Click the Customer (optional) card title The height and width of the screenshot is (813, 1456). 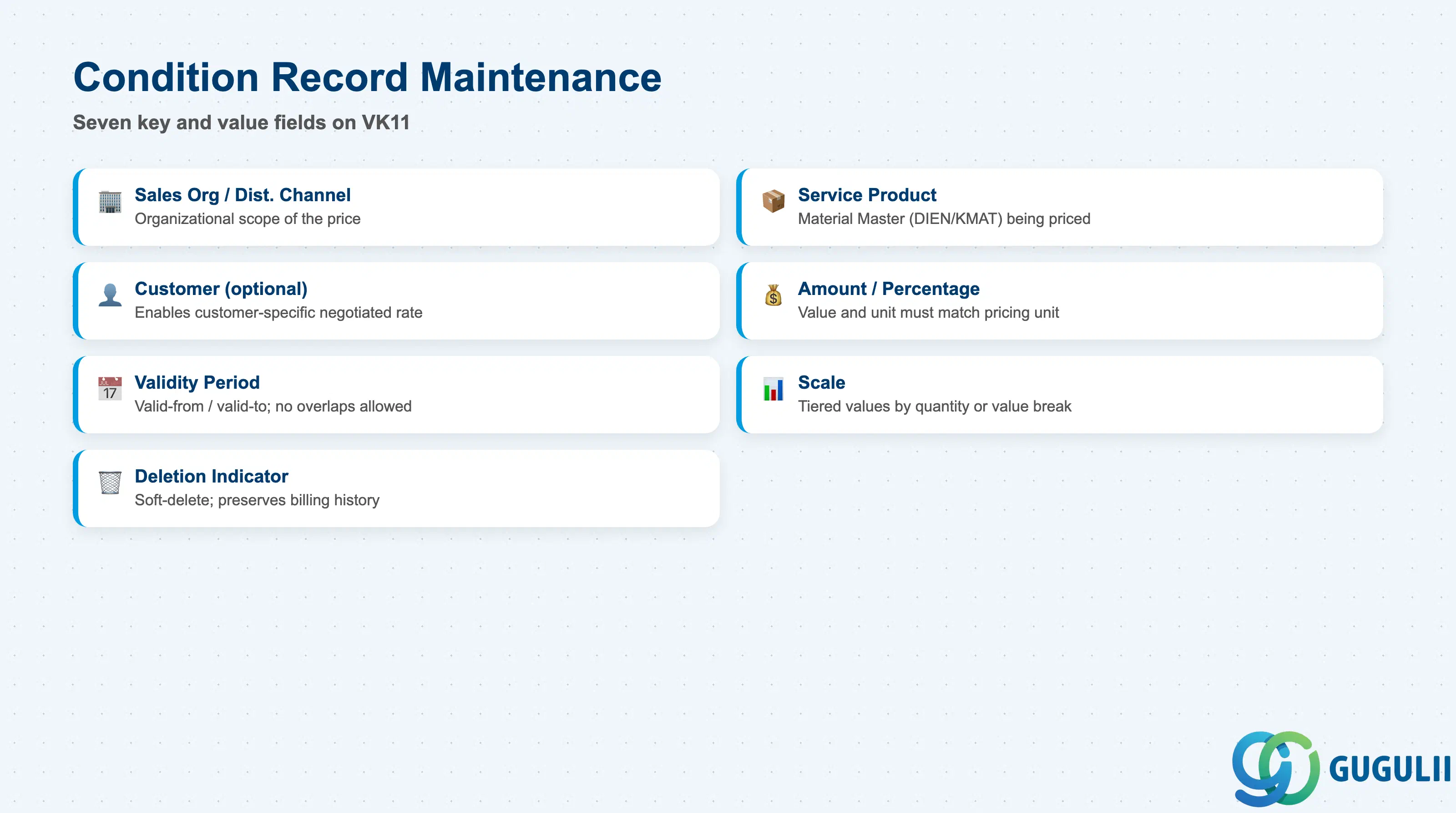click(x=221, y=289)
